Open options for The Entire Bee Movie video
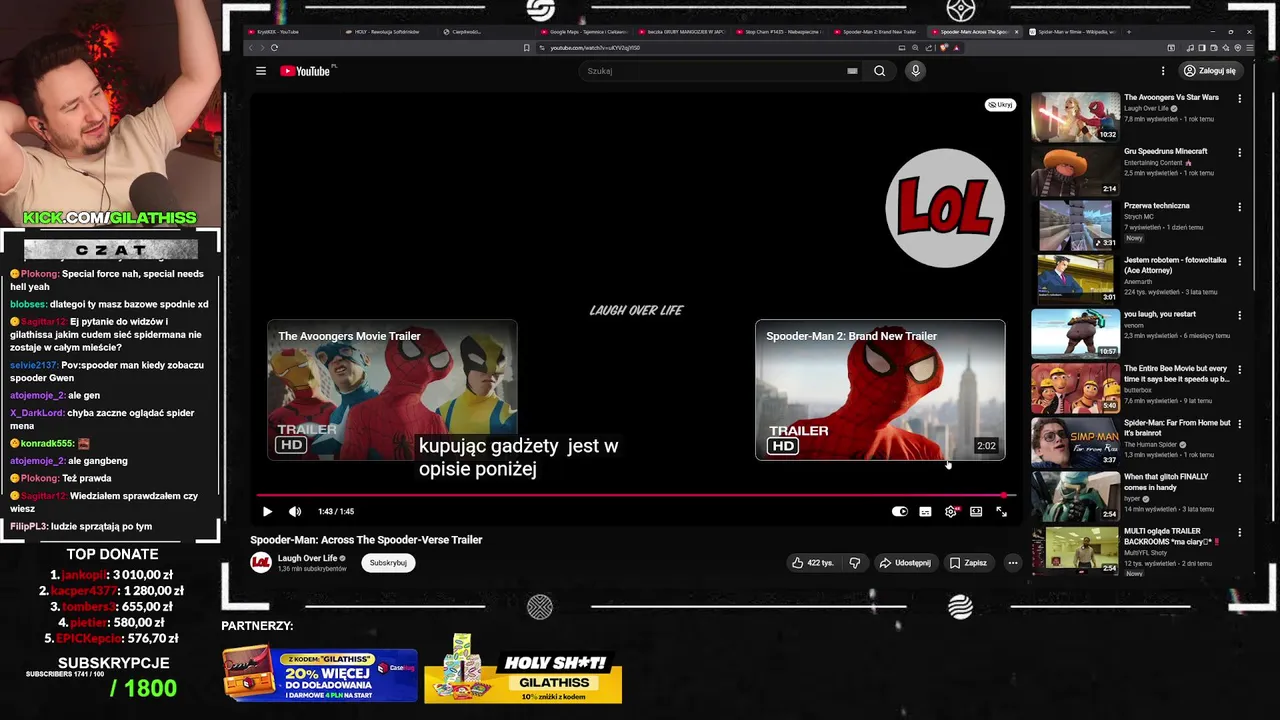The height and width of the screenshot is (720, 1280). pos(1239,370)
